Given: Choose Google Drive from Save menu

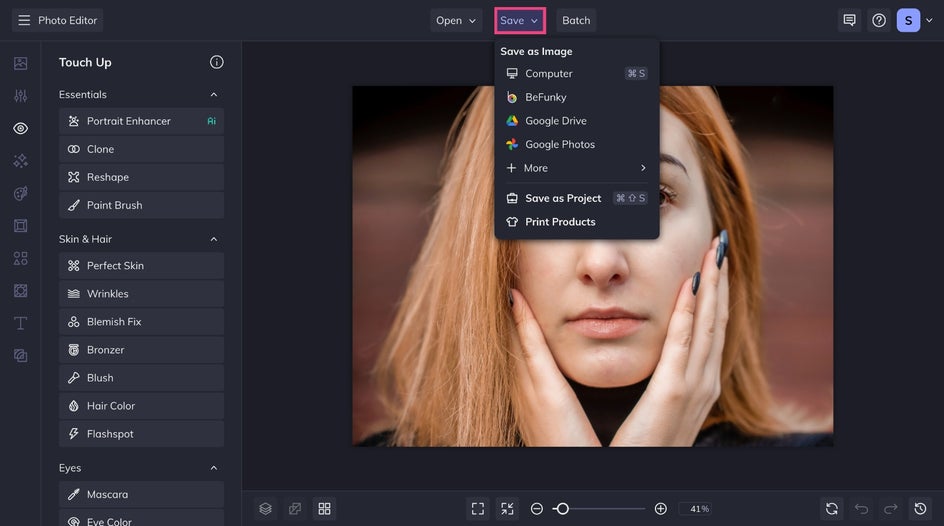Looking at the screenshot, I should pos(555,121).
